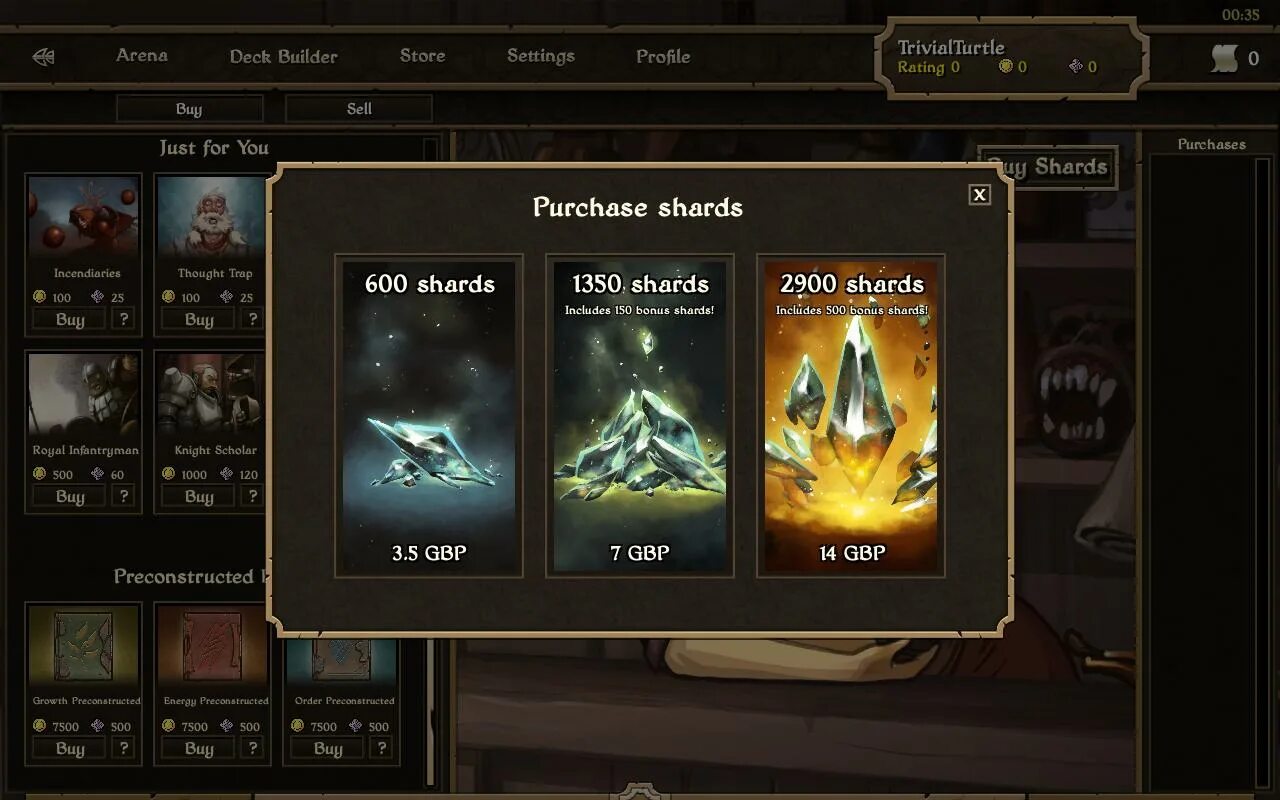The height and width of the screenshot is (800, 1280).
Task: Pick the 2900 shards golden pack
Action: click(851, 416)
